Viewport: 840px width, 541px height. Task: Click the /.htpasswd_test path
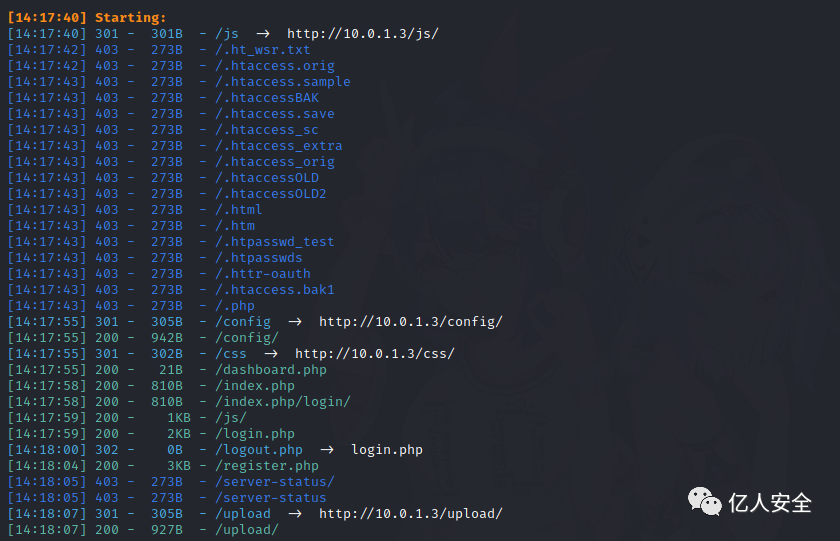click(275, 242)
